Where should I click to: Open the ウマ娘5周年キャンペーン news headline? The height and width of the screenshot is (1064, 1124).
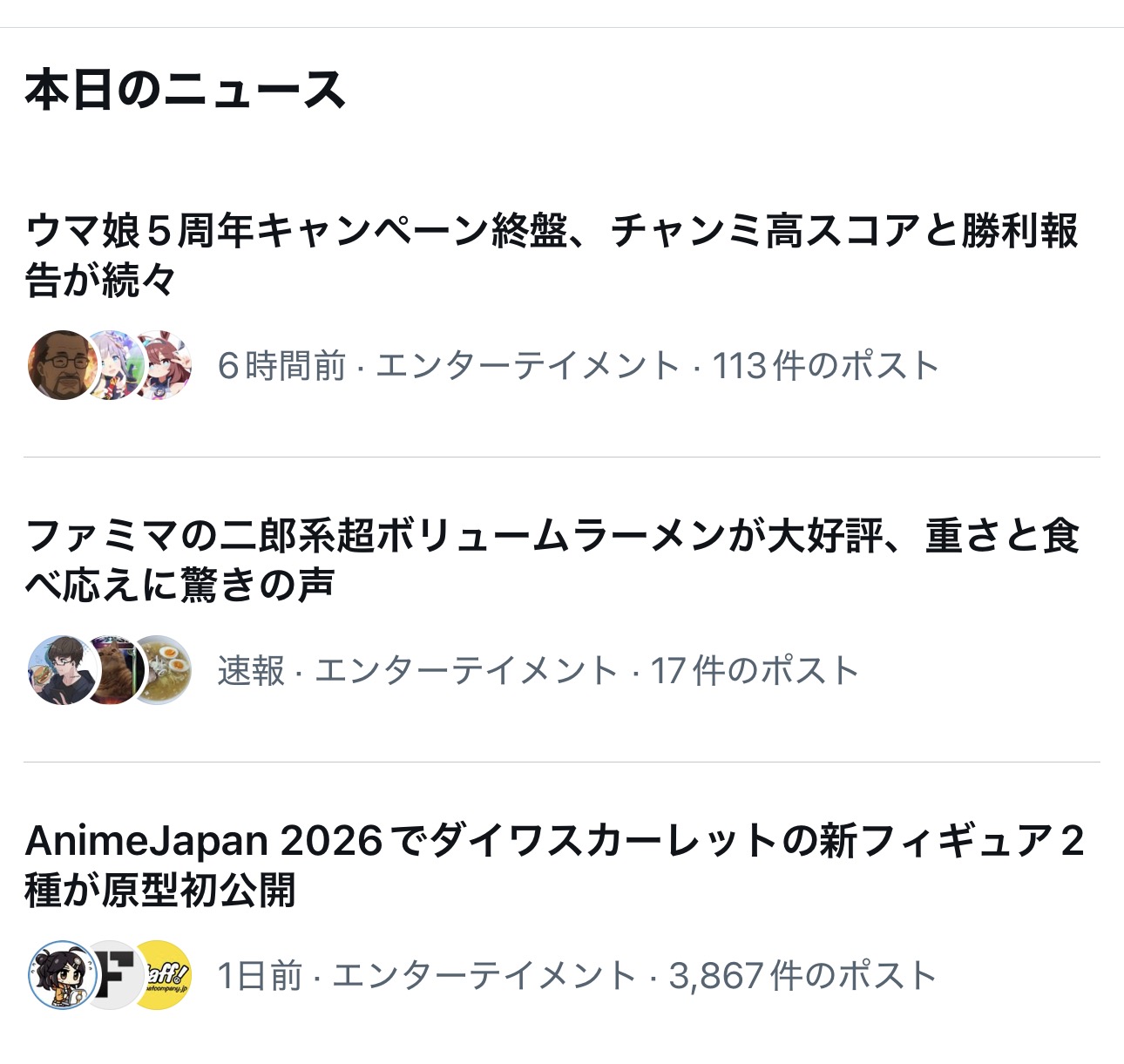(x=551, y=254)
